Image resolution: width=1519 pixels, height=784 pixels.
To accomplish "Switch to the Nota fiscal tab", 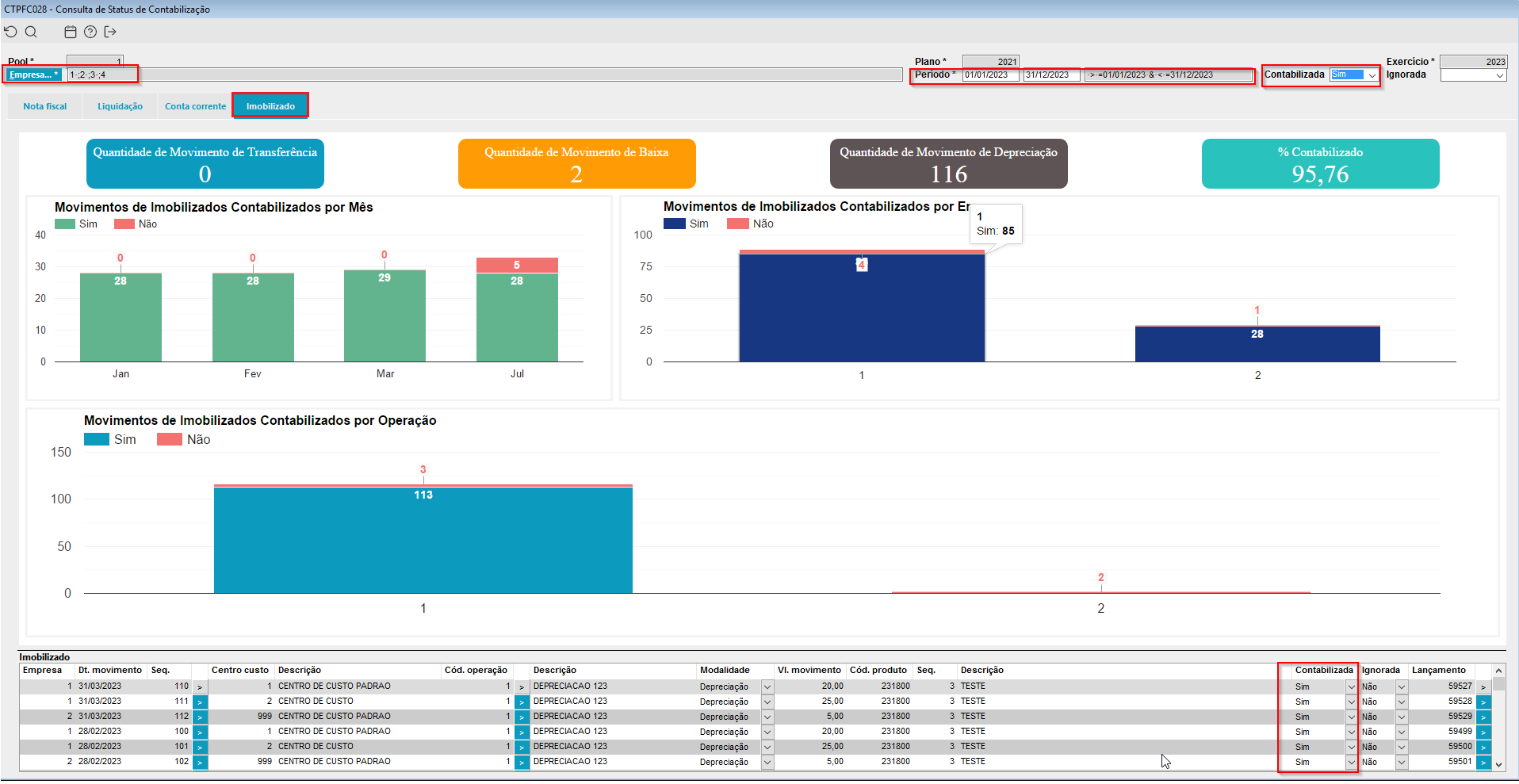I will 45,106.
